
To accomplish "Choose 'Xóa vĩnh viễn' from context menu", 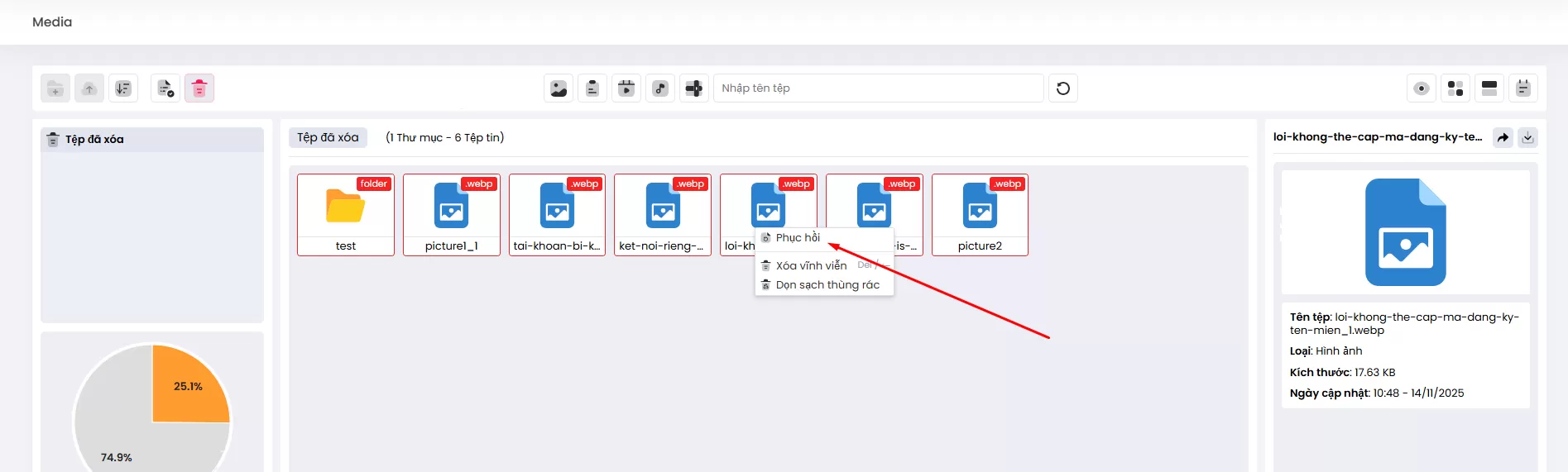I will click(x=811, y=265).
